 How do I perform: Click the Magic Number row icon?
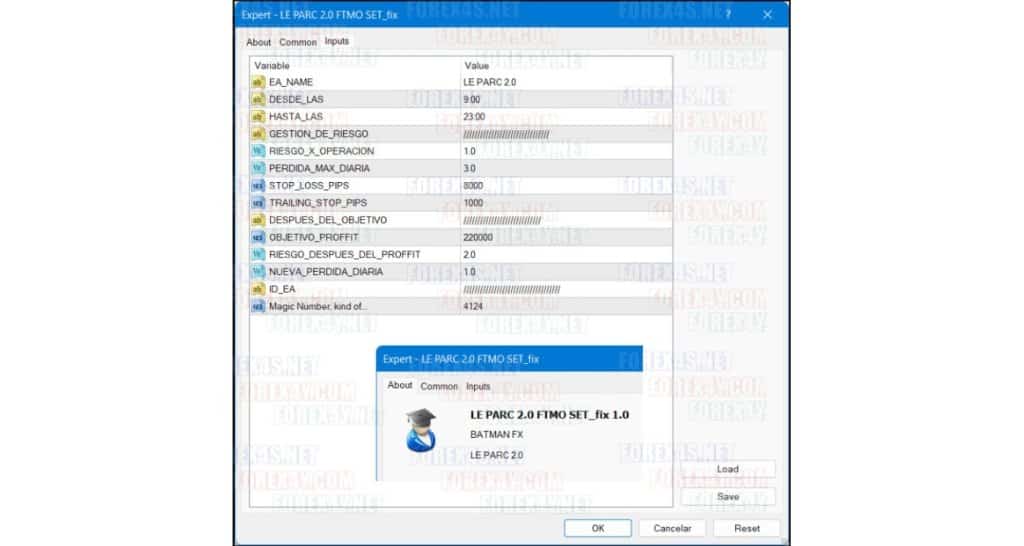(258, 306)
